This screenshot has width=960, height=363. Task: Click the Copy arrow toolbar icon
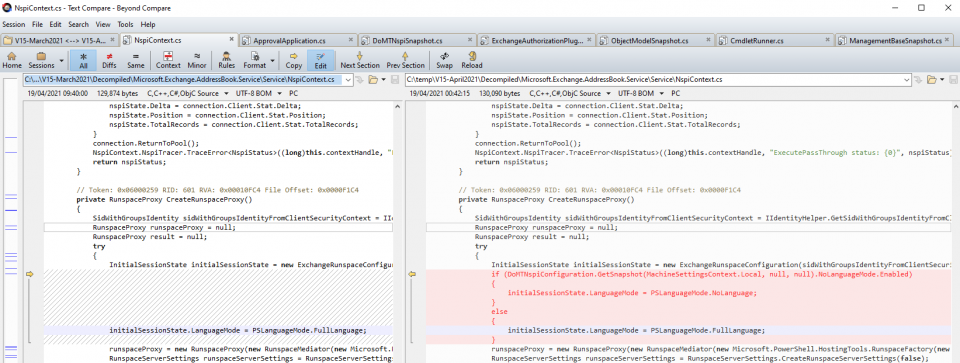294,60
